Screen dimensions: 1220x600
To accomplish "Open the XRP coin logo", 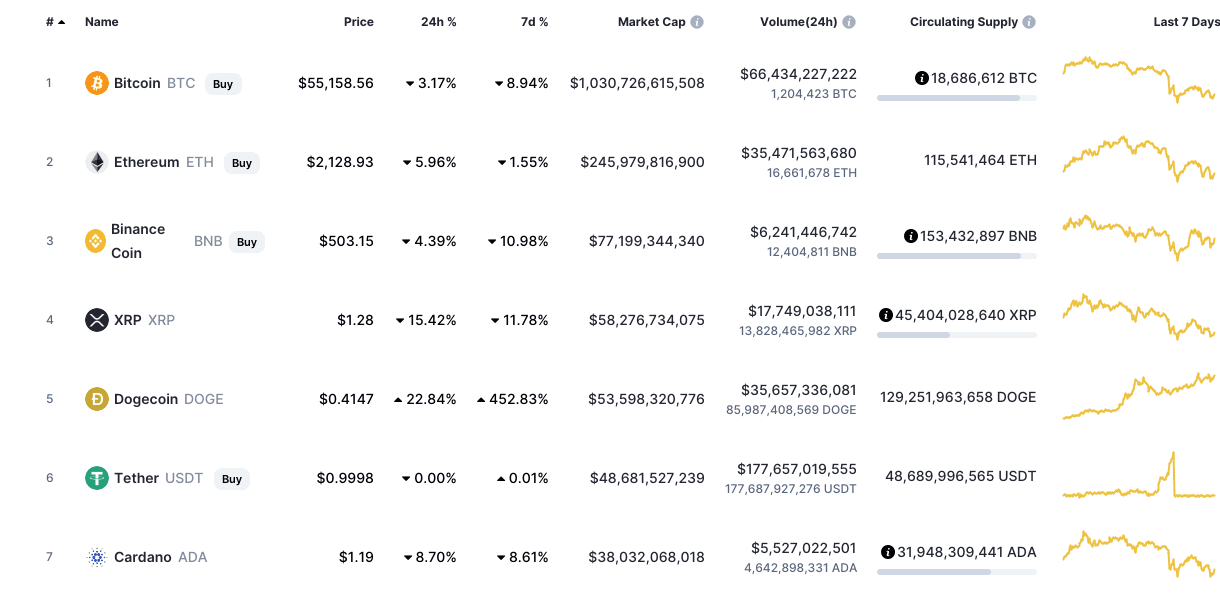I will 96,320.
